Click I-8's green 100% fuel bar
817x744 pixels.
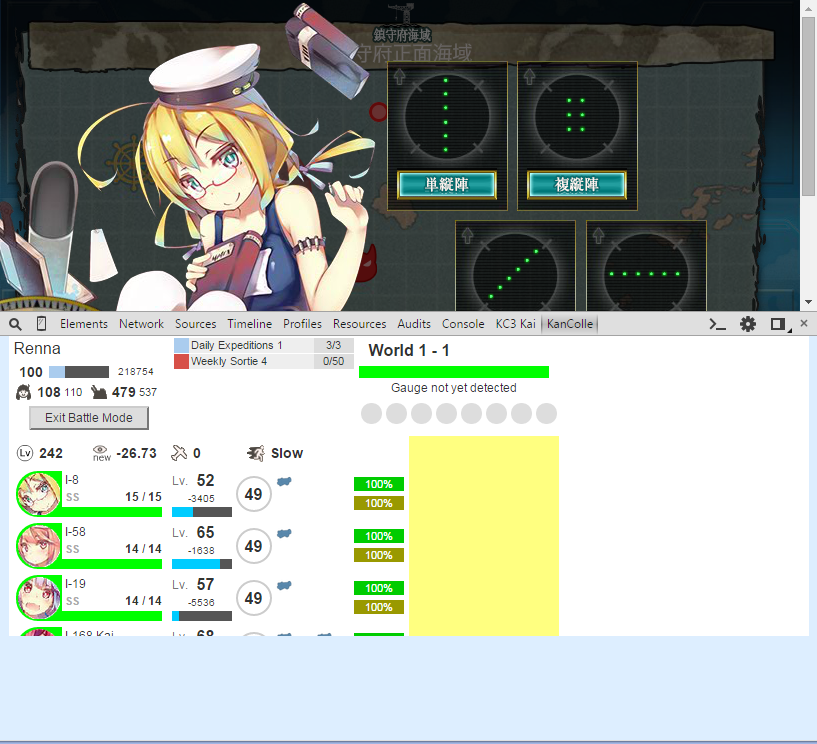pos(379,484)
